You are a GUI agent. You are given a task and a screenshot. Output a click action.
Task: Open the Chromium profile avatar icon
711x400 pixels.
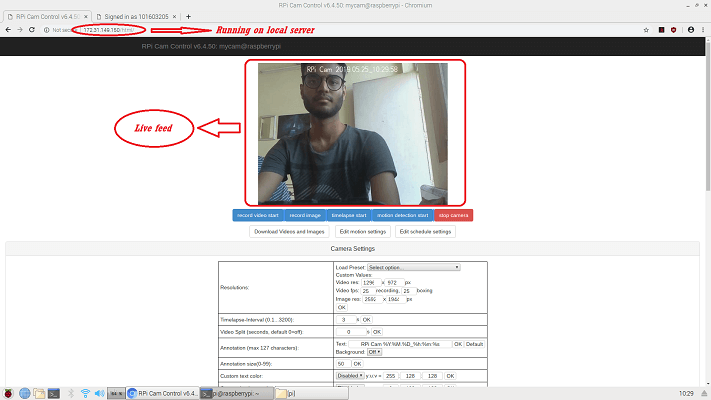[x=691, y=29]
